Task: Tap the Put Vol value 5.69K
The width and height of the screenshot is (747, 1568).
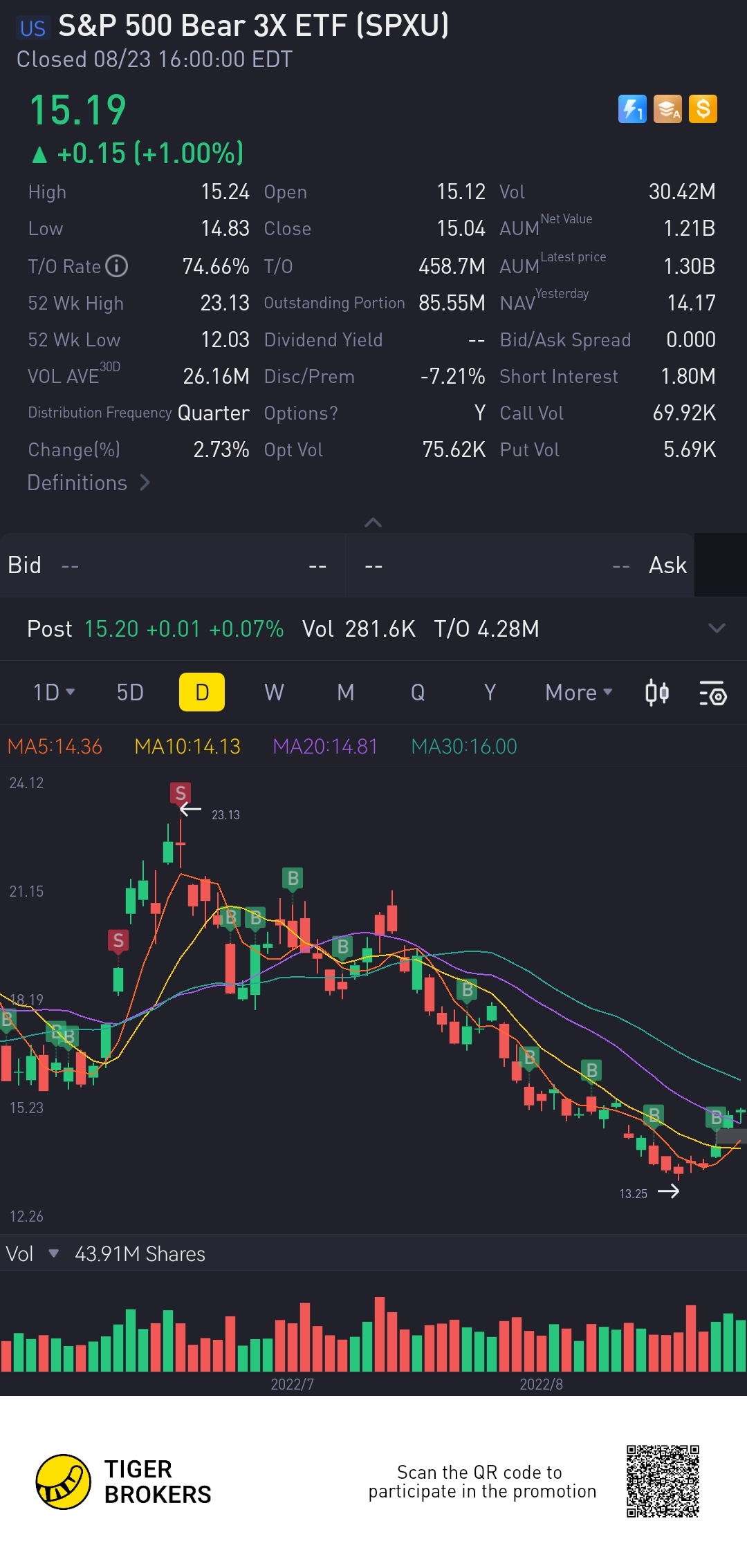Action: (690, 449)
